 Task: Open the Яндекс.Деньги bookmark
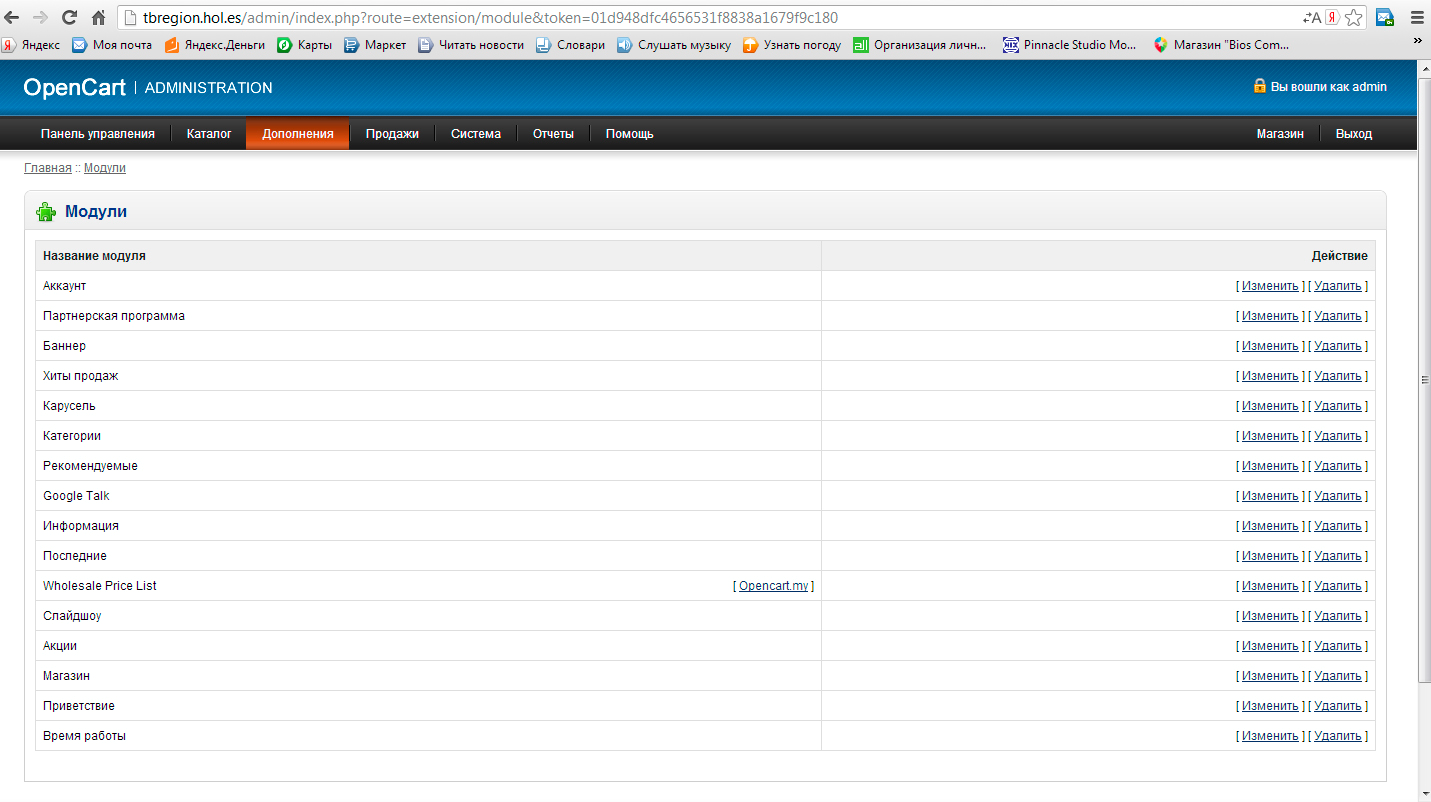(215, 45)
